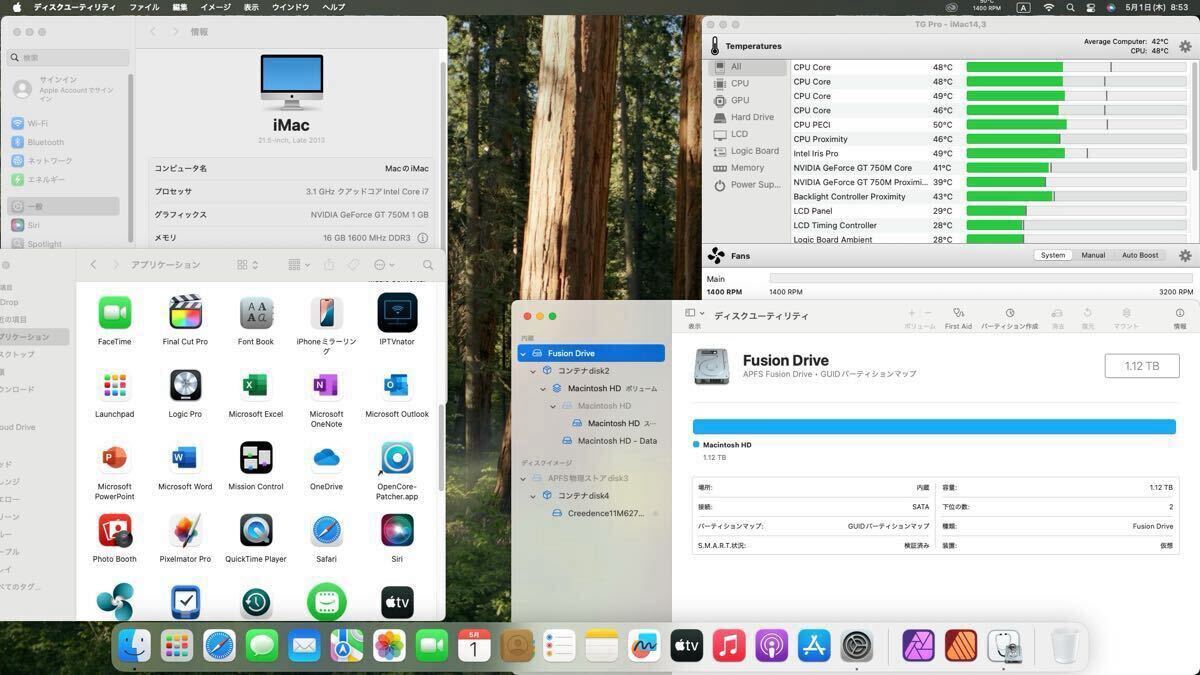The width and height of the screenshot is (1200, 675).
Task: Open the ヘルプ menu
Action: tap(333, 7)
